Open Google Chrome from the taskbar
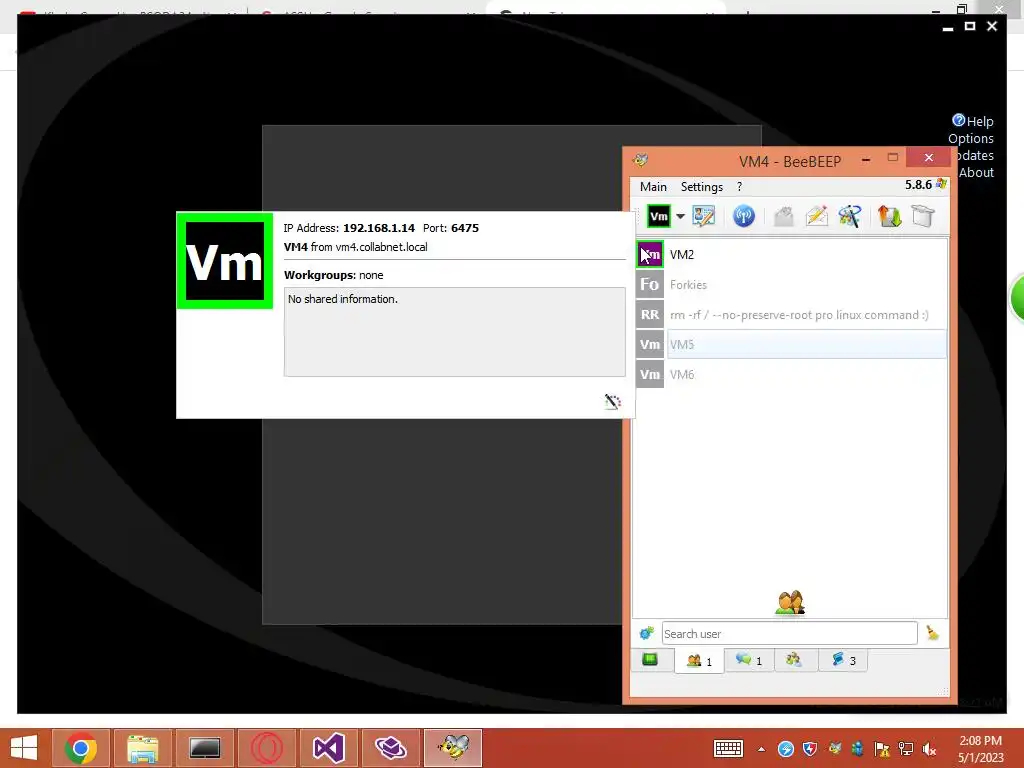This screenshot has height=768, width=1024. point(81,748)
